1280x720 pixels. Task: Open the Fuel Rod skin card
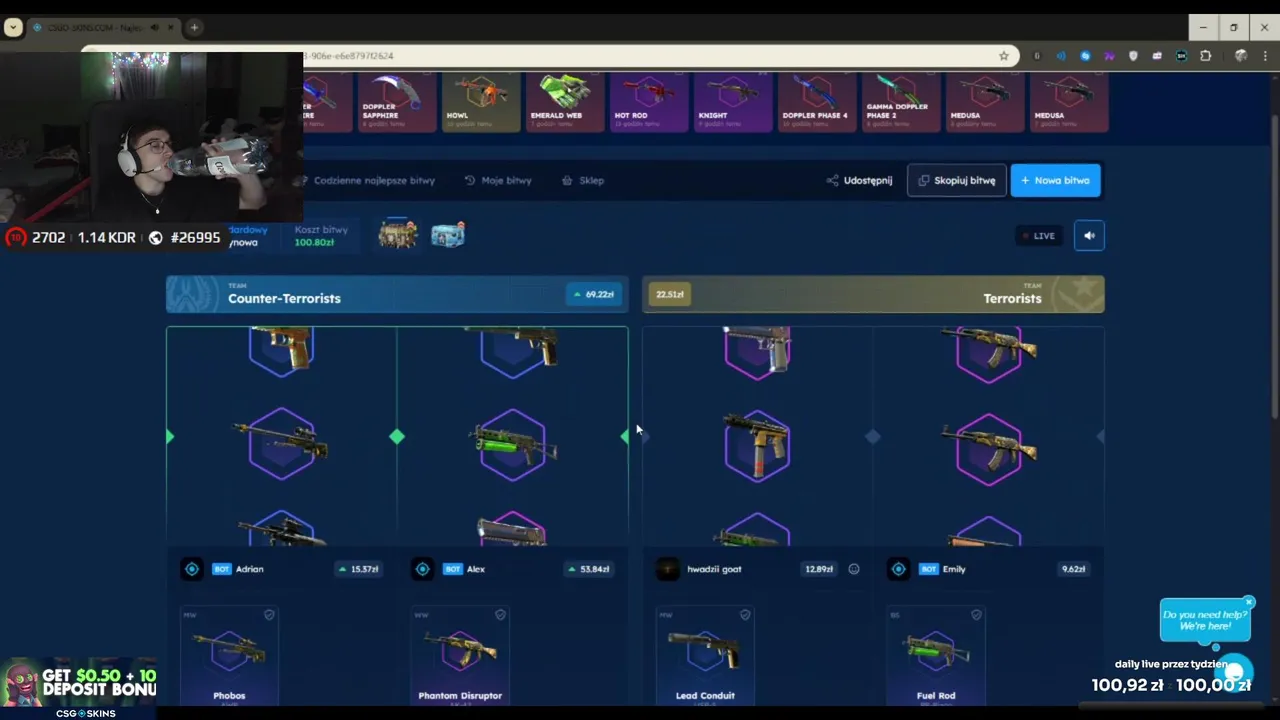[936, 655]
